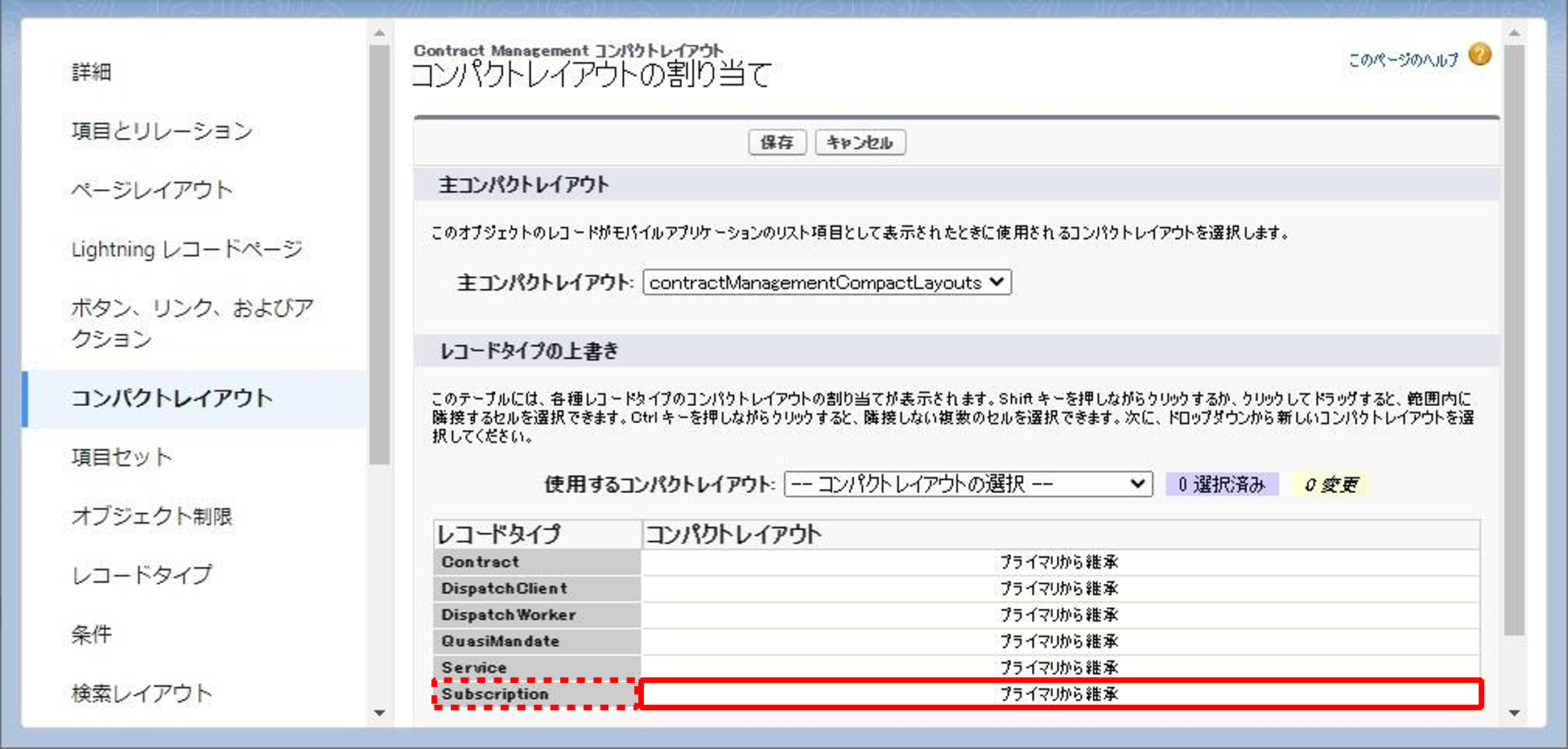Click the キャンセル button
The height and width of the screenshot is (749, 1568).
tap(860, 143)
